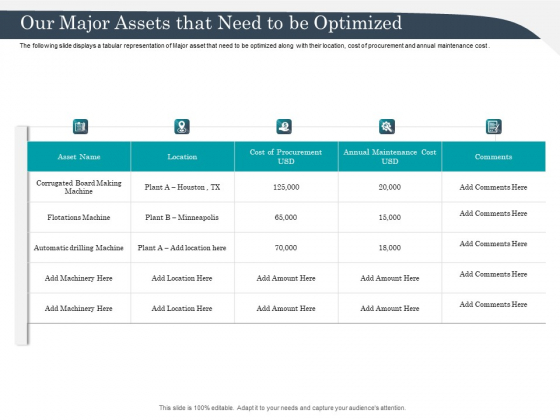The image size is (560, 420).
Task: Click the 15,000 maintenance cost cell
Action: (x=390, y=217)
